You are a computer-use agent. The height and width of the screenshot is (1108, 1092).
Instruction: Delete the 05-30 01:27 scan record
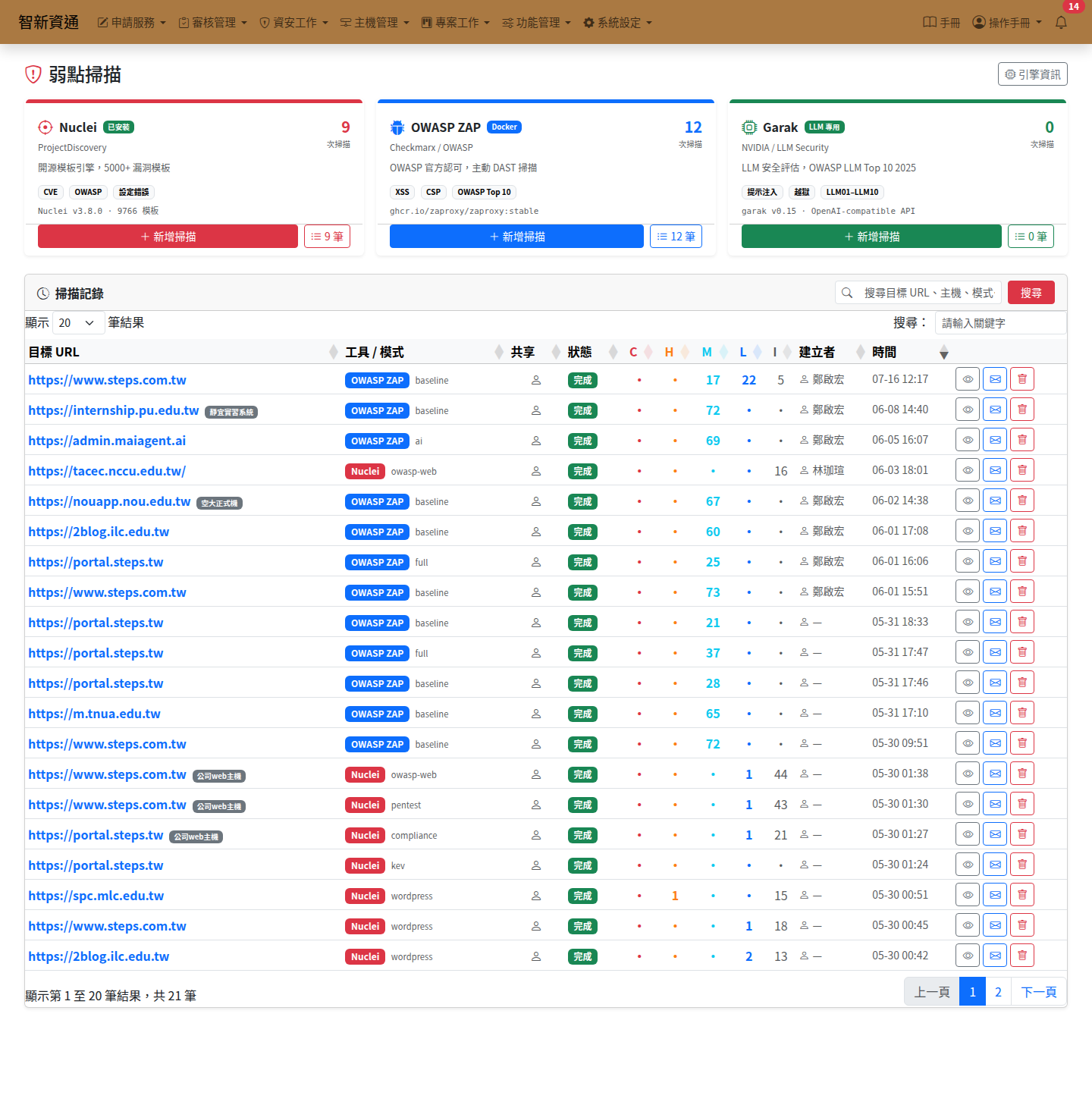(1022, 834)
